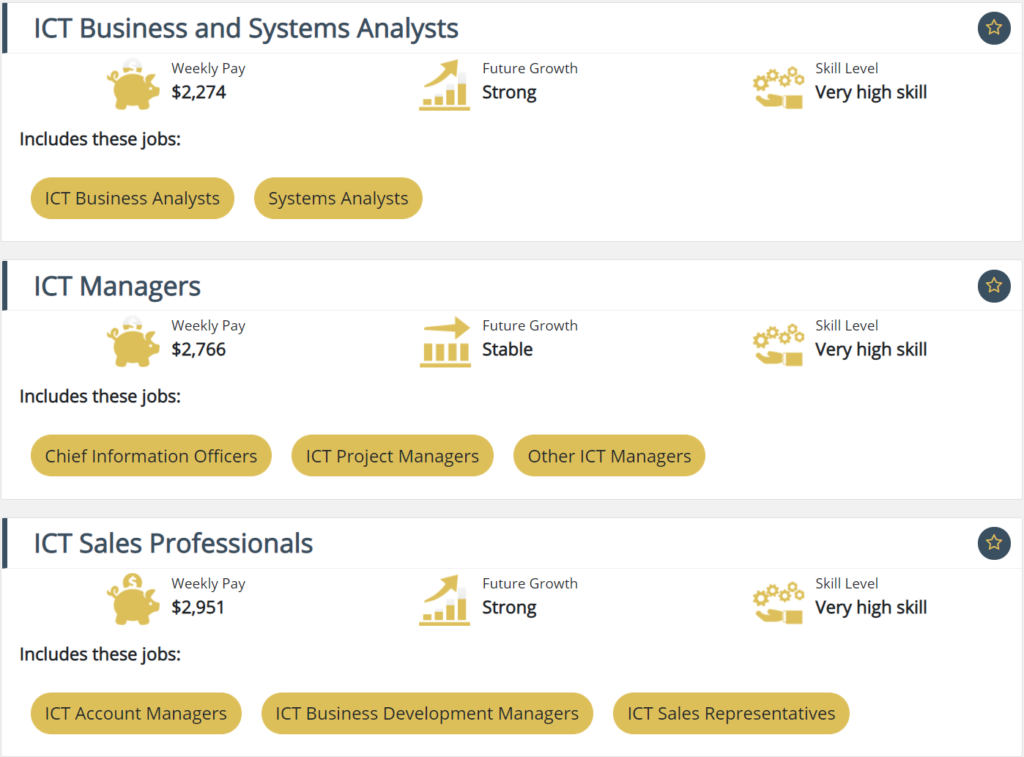Select Chief Information Officers job pill
1024x757 pixels.
[x=151, y=456]
